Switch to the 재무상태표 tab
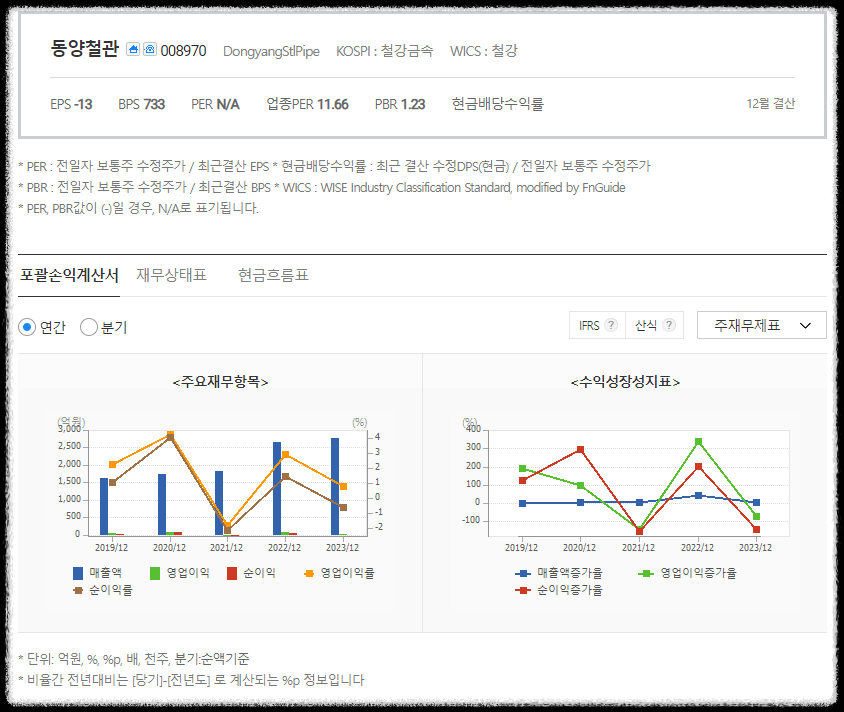Viewport: 844px width, 712px height. point(171,276)
